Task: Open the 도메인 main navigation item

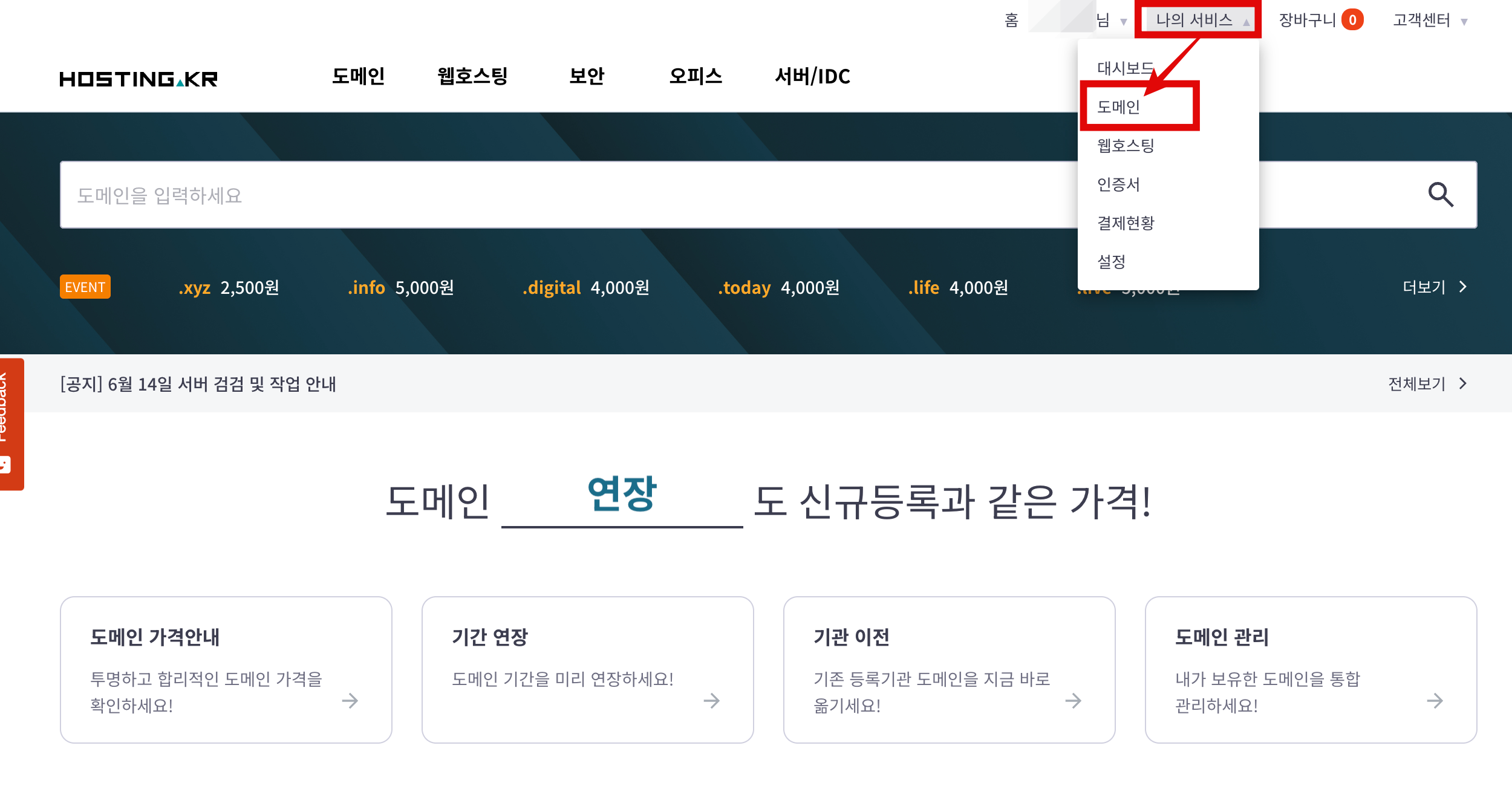Action: pos(358,76)
